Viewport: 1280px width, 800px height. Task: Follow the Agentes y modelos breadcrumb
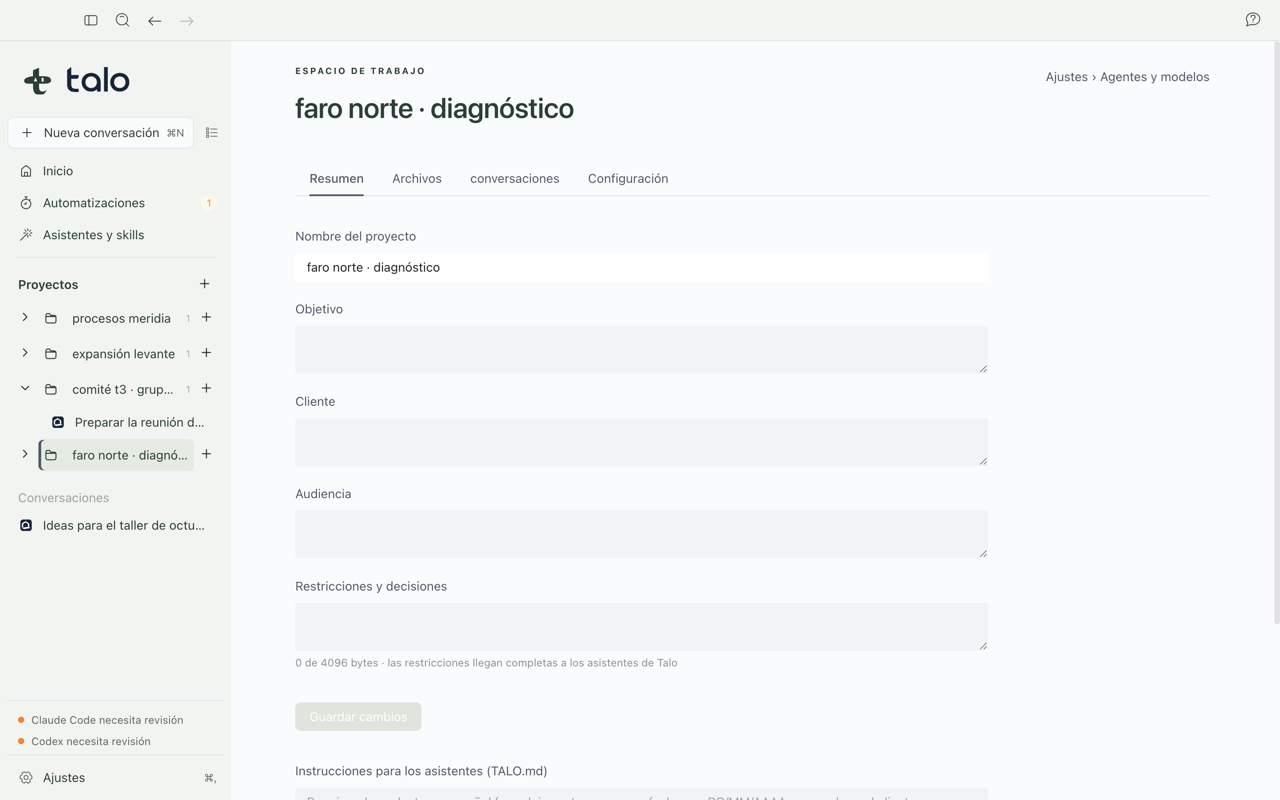click(1155, 77)
